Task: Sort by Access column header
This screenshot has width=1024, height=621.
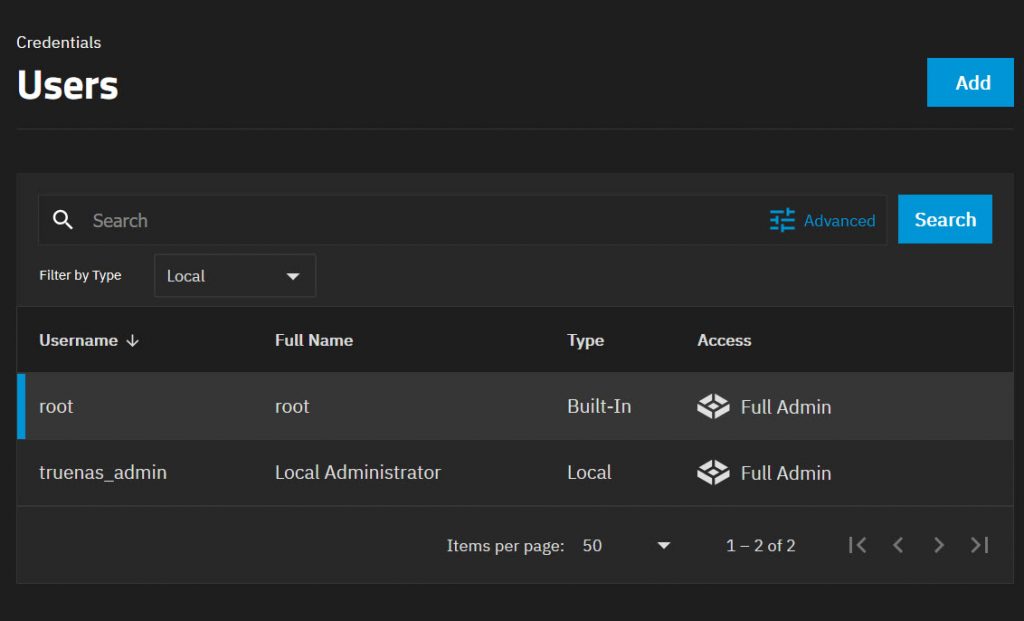Action: 724,340
